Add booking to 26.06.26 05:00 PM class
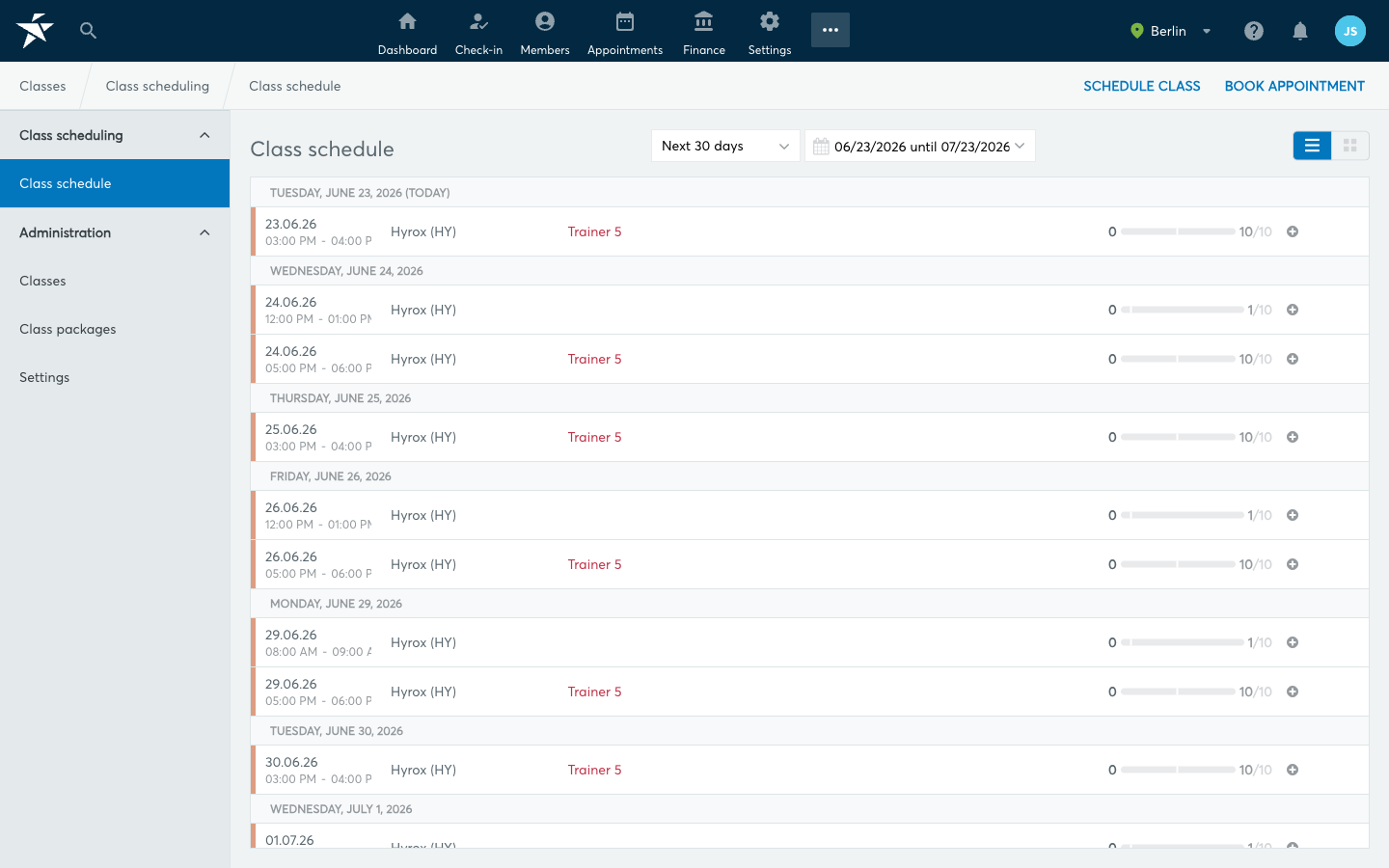 click(x=1293, y=564)
